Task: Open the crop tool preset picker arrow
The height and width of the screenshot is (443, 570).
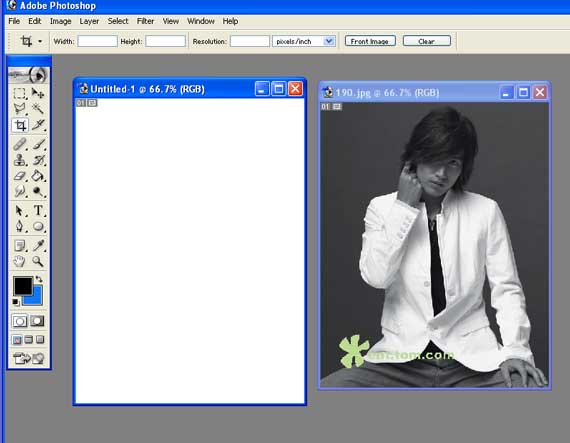Action: coord(40,41)
